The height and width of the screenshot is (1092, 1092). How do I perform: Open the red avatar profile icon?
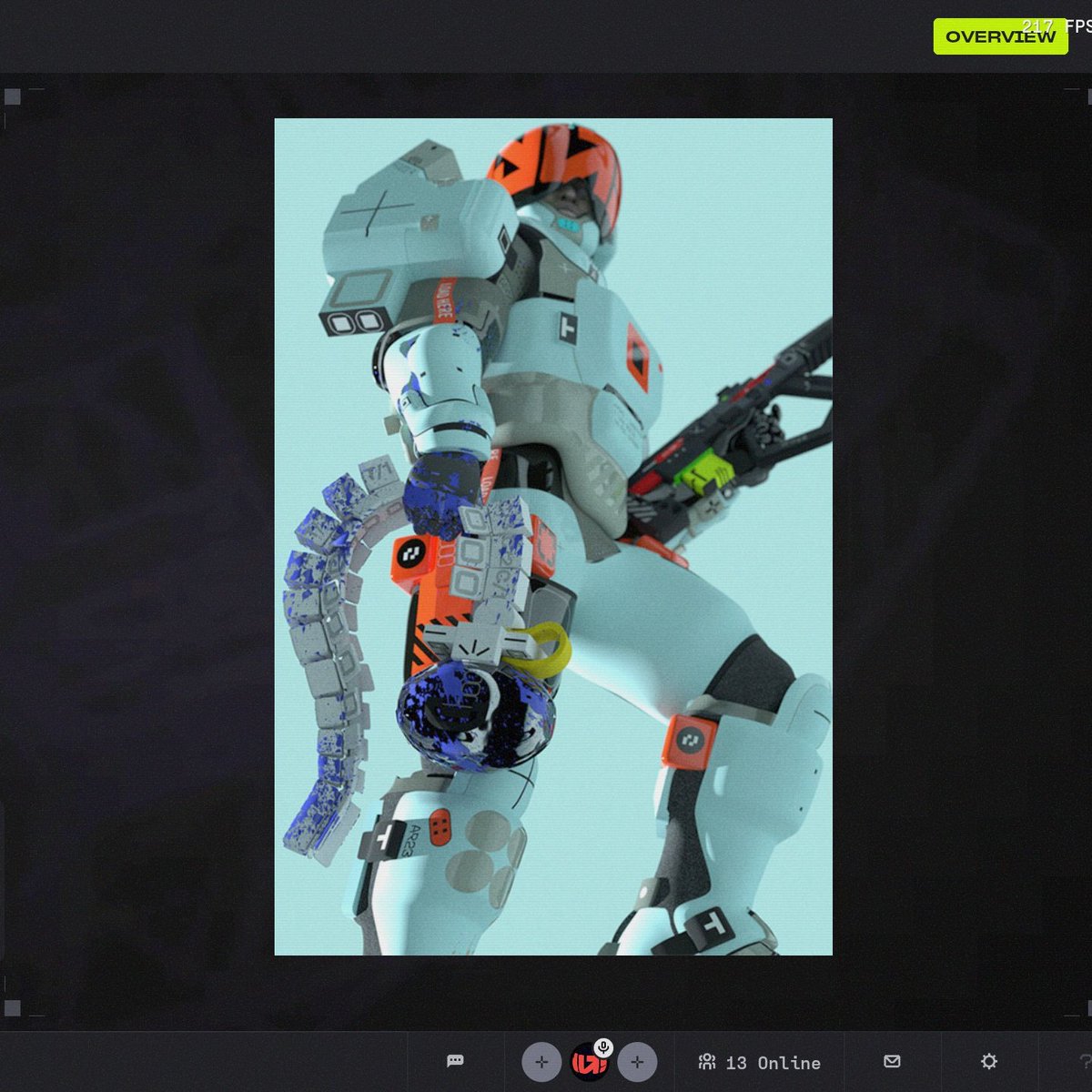coord(588,1063)
